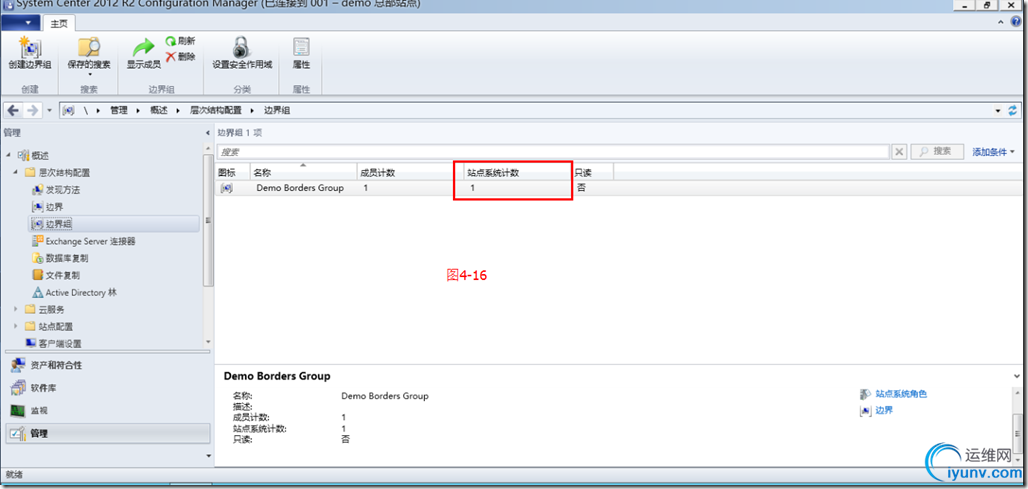Click the Create Boundary Group (创建边界组) ribbon icon
The image size is (1028, 489).
[x=30, y=54]
